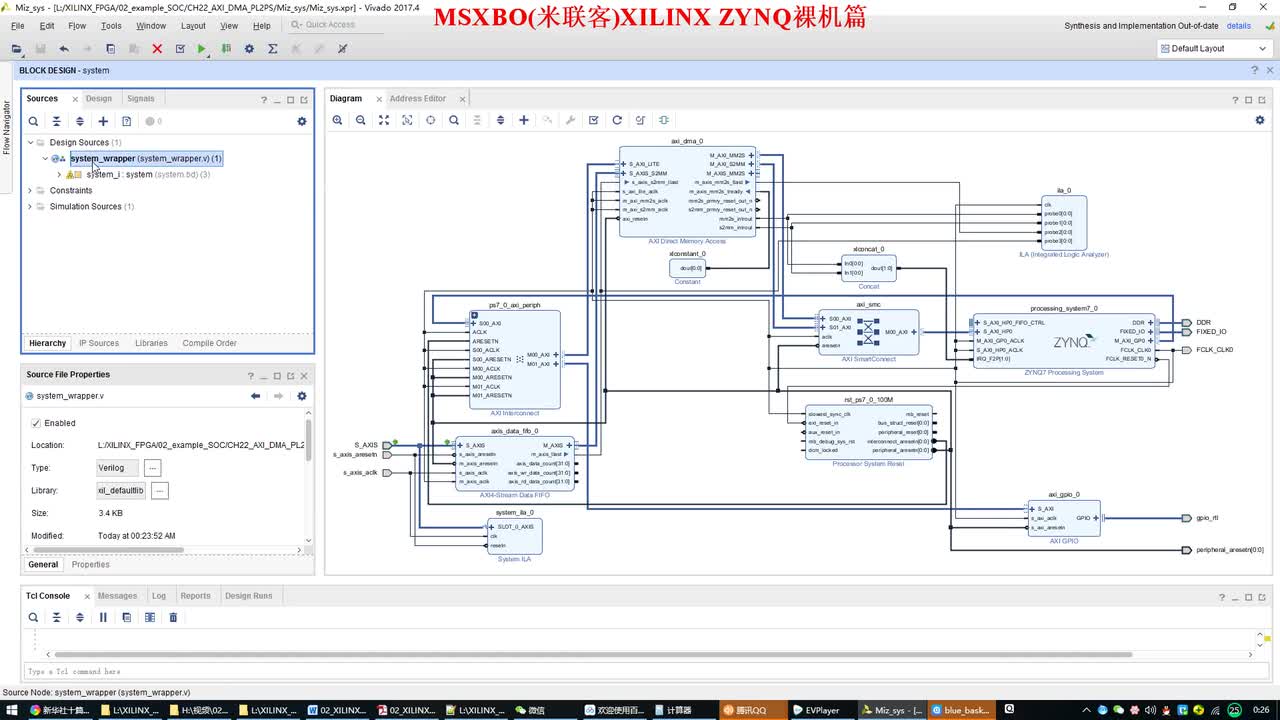Switch to Design tab in Sources
1280x720 pixels.
(x=99, y=98)
